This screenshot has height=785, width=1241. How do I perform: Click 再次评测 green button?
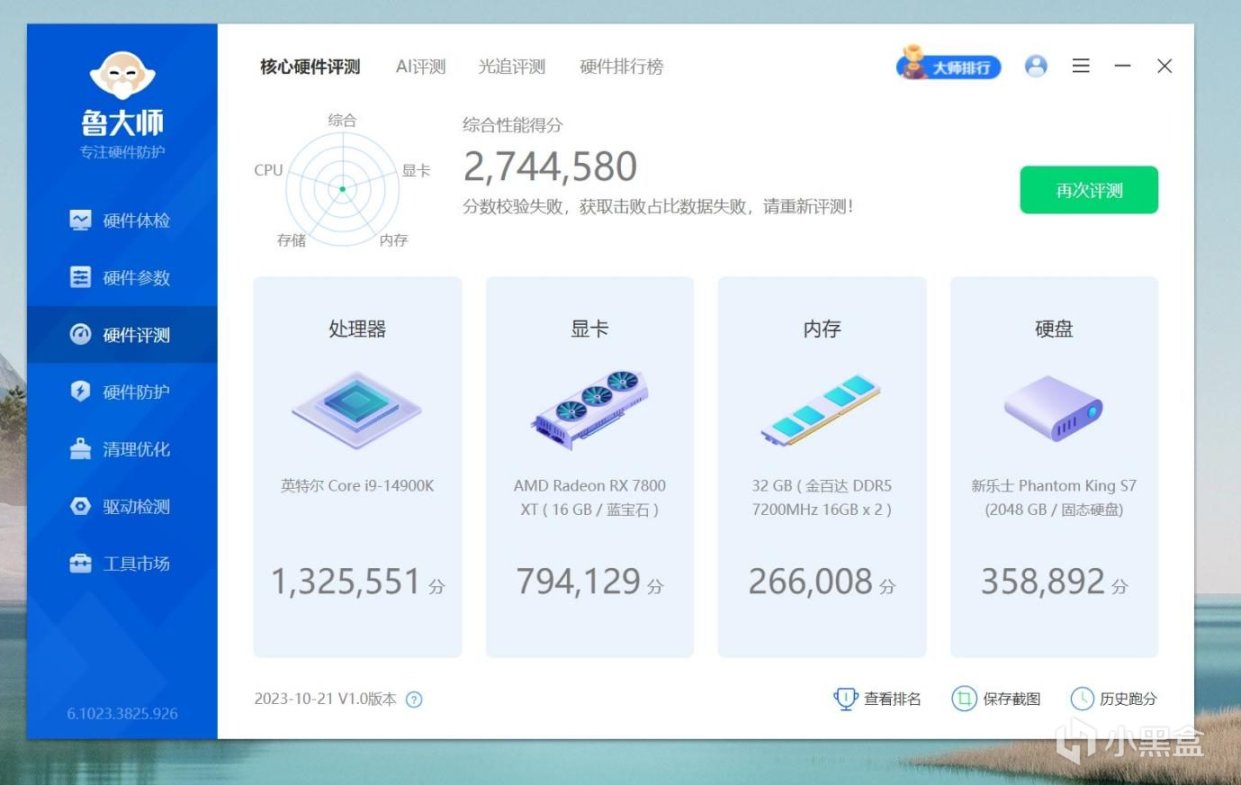pyautogui.click(x=1089, y=190)
